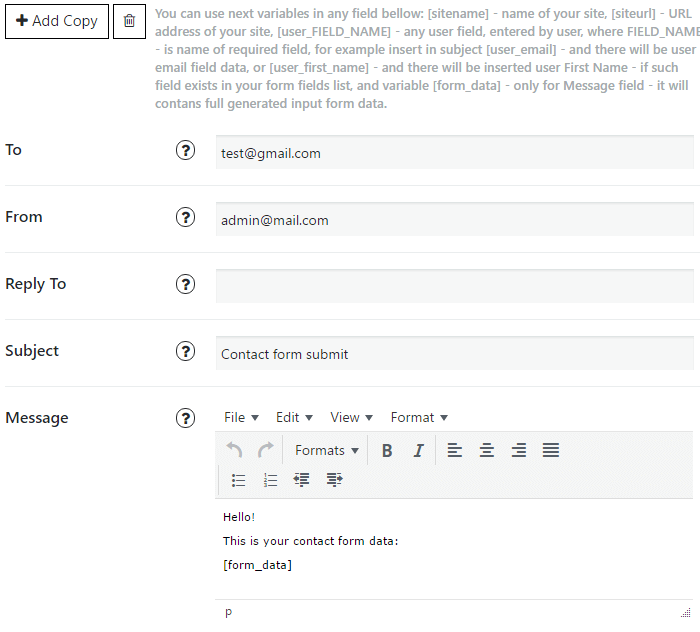Click the From email field
Image resolution: width=700 pixels, height=632 pixels.
pos(454,219)
